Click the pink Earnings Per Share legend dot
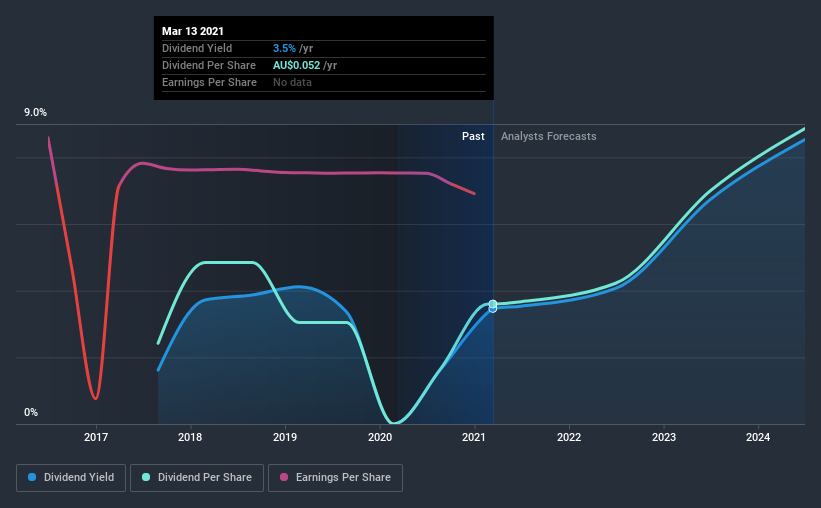The width and height of the screenshot is (821, 508). point(284,477)
